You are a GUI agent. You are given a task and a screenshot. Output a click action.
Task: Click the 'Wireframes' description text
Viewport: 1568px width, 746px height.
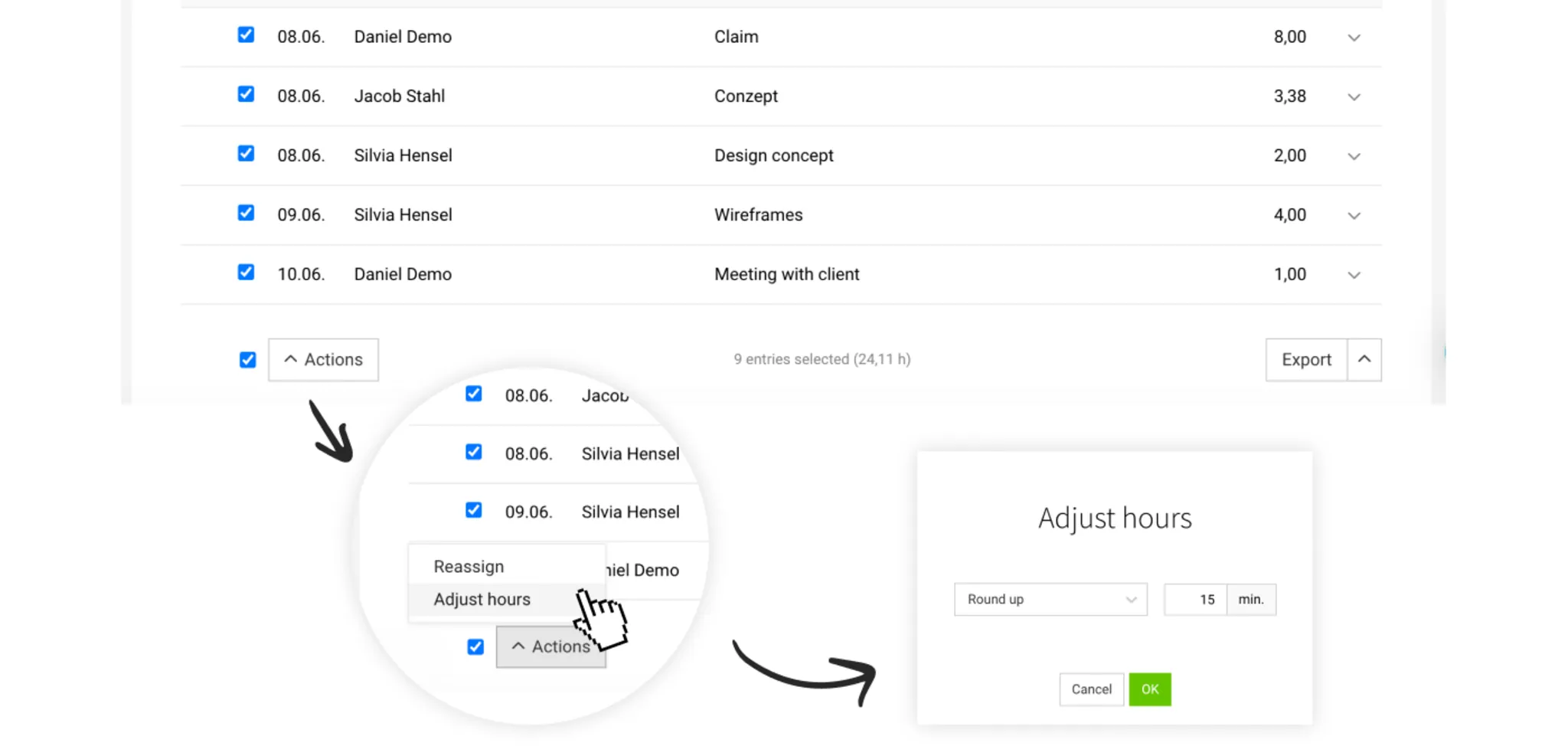758,215
